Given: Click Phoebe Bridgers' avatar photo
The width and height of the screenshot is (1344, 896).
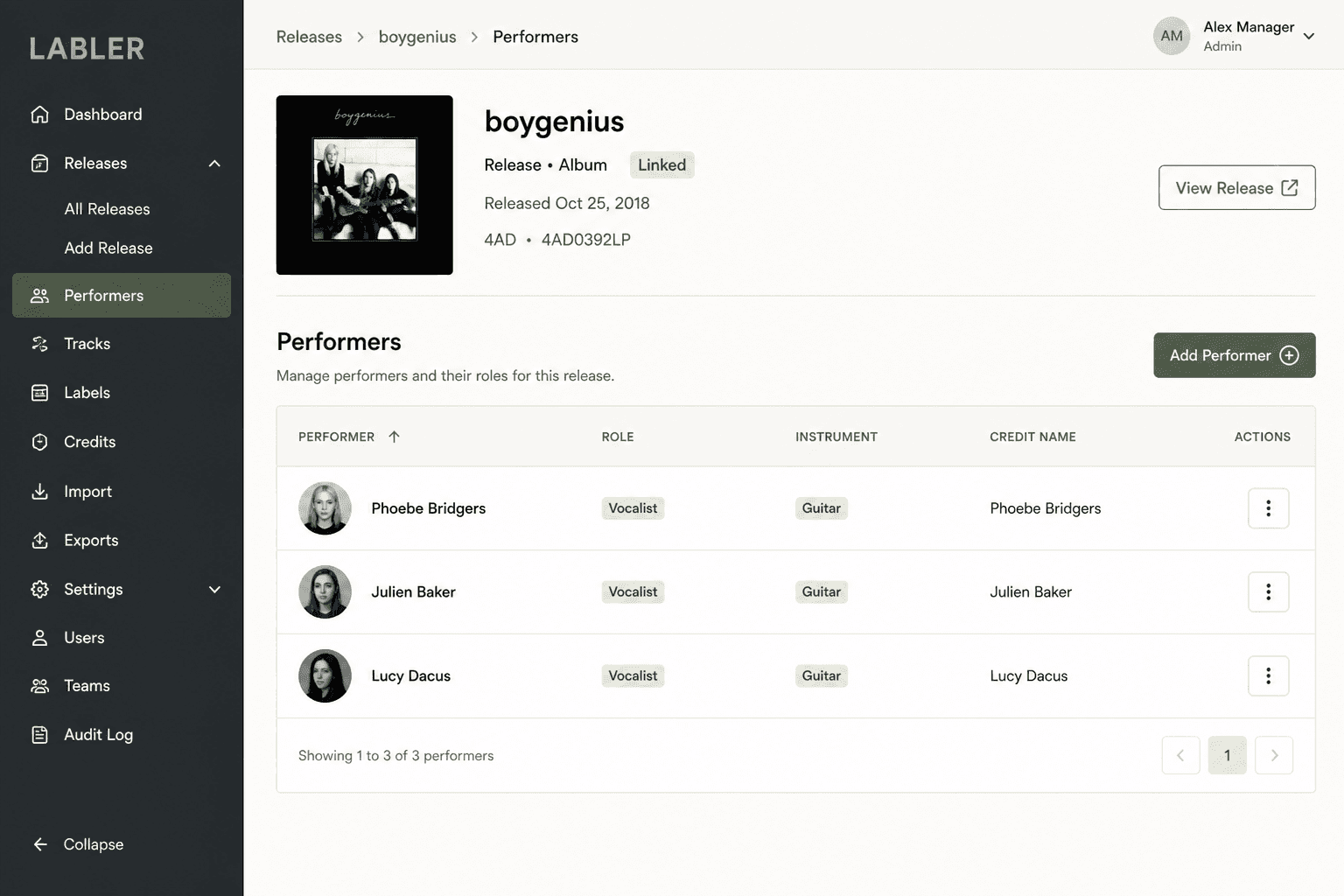Looking at the screenshot, I should pyautogui.click(x=325, y=508).
